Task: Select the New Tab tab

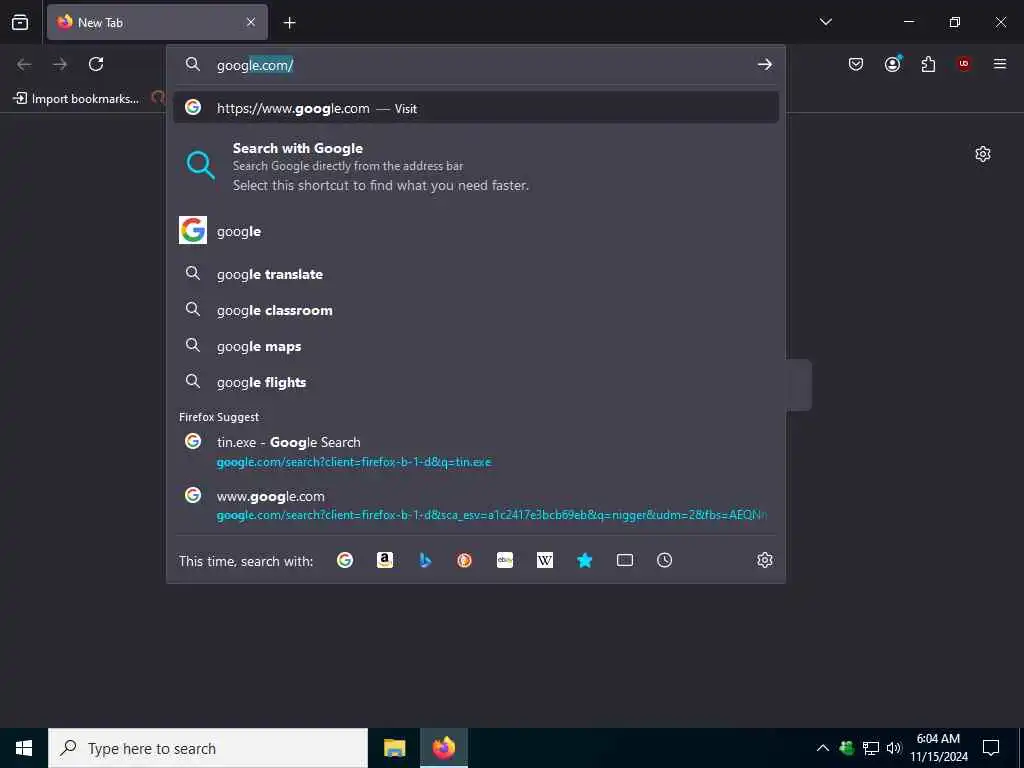Action: click(157, 22)
